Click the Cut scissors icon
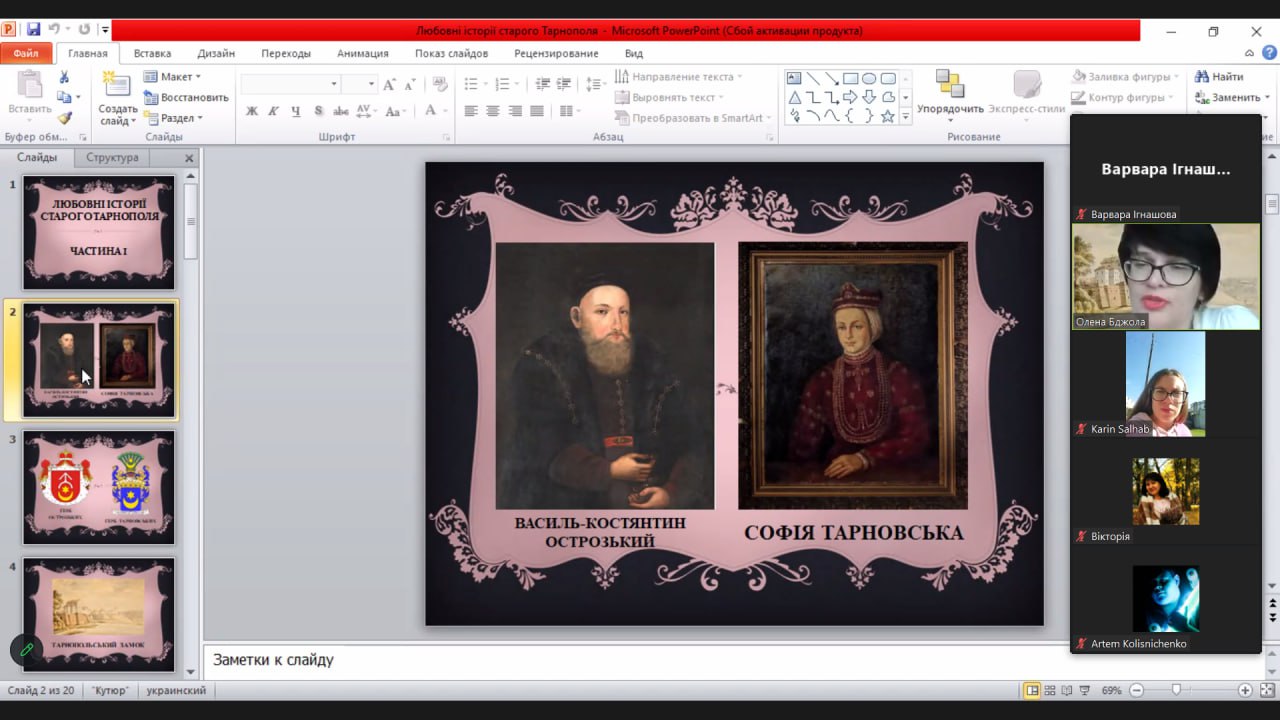Viewport: 1280px width, 720px height. [65, 77]
